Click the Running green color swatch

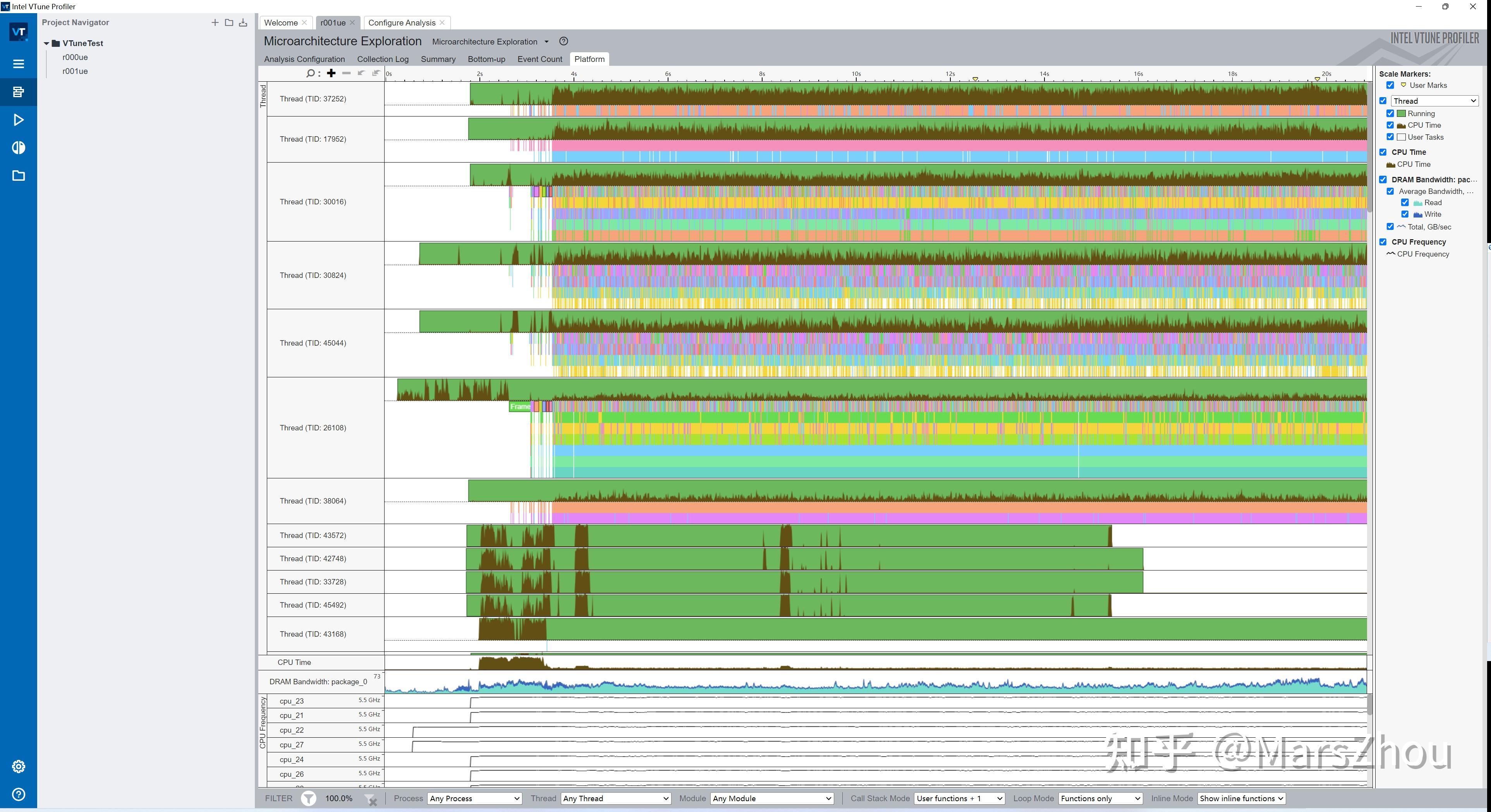tap(1401, 113)
